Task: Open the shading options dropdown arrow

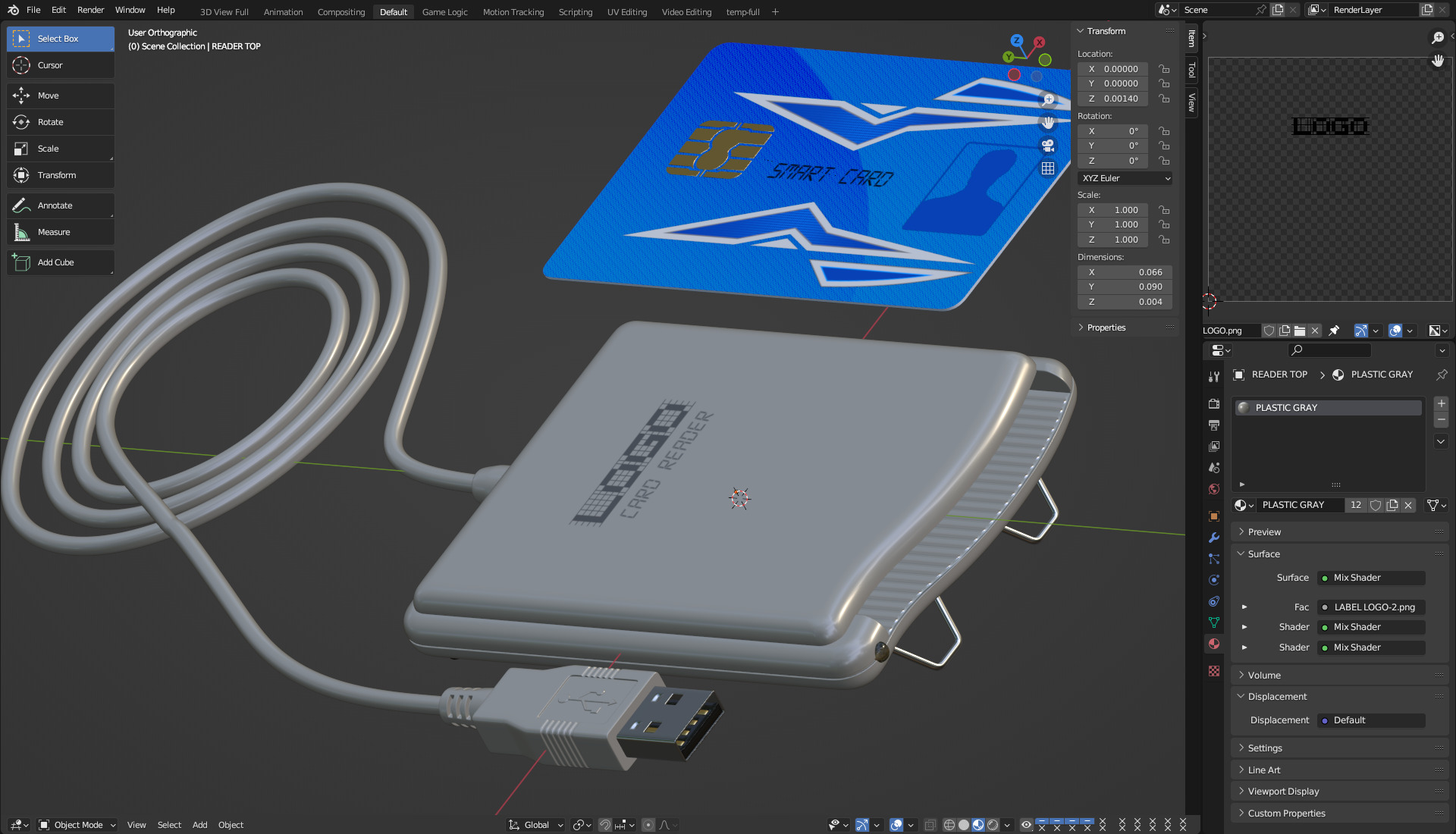Action: [x=1007, y=825]
